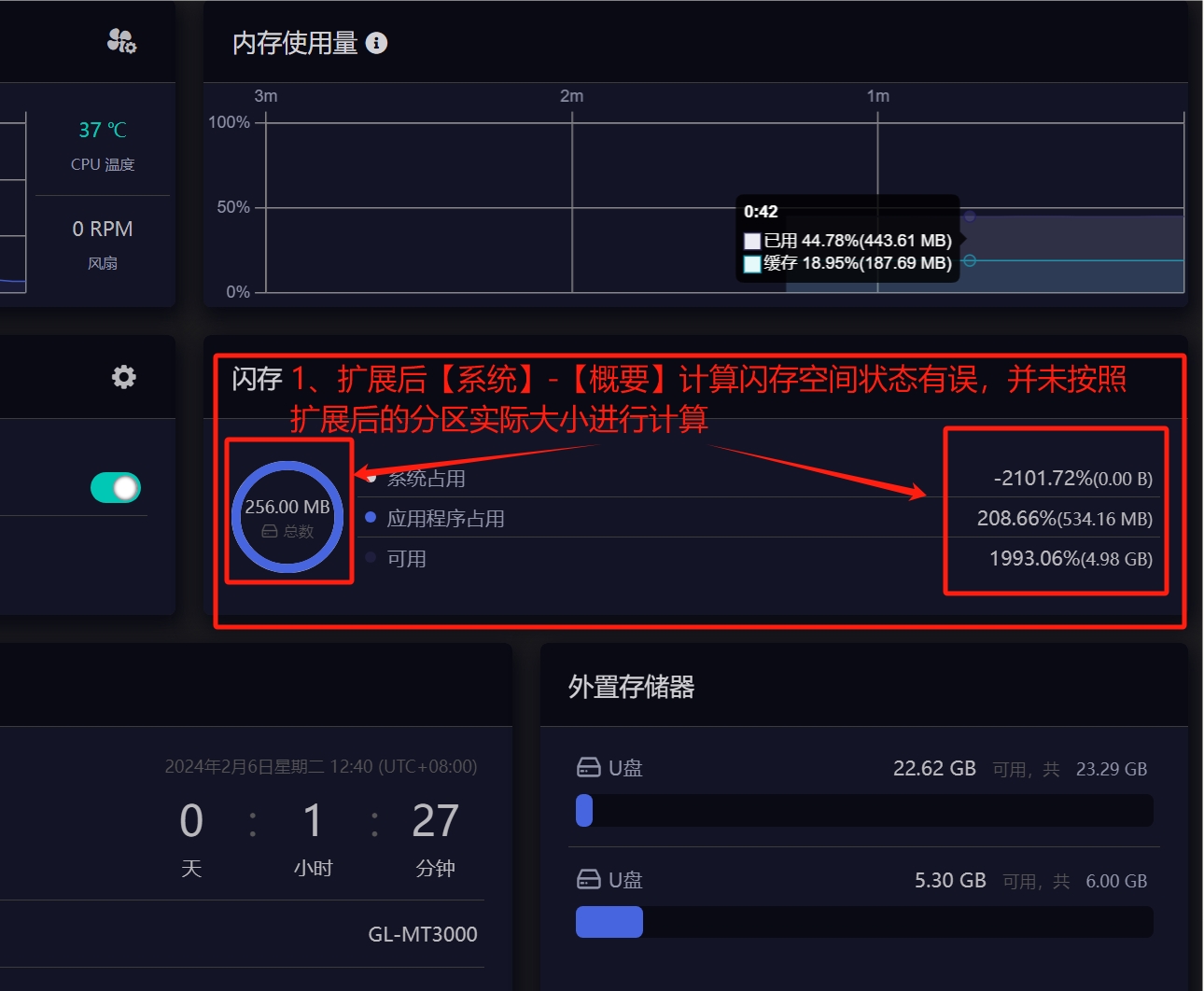This screenshot has width=1204, height=991.
Task: Toggle the 已用 memory legend box
Action: pos(752,242)
